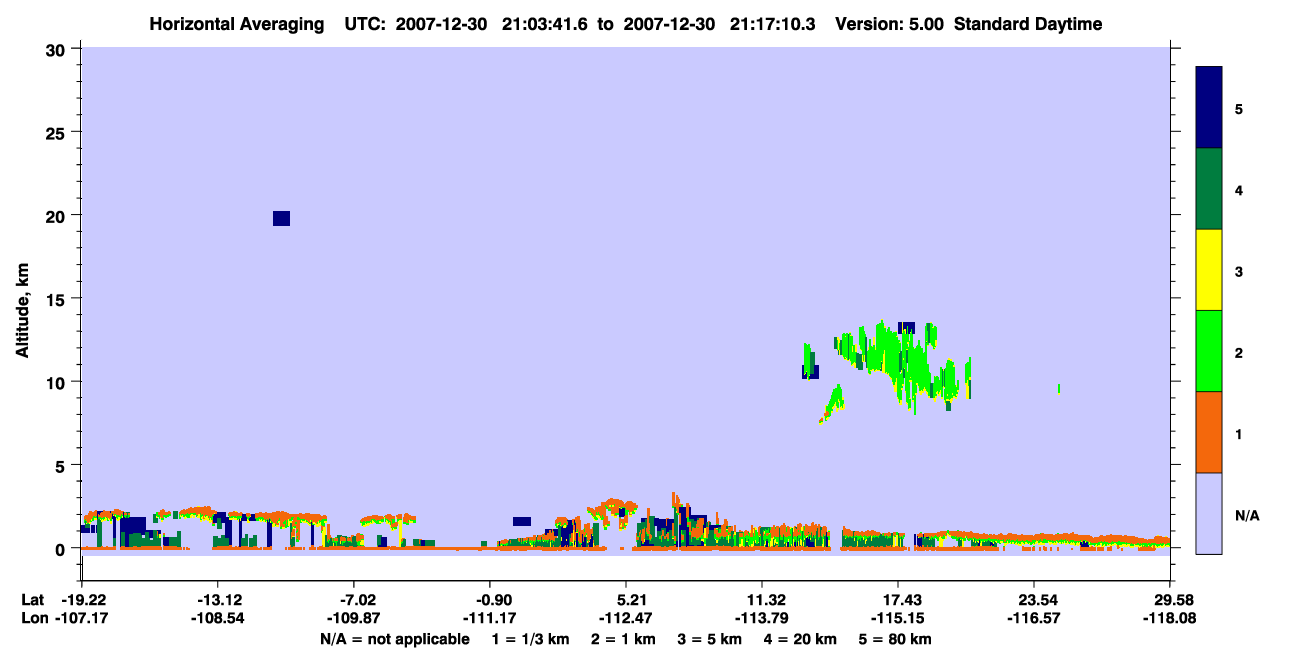This screenshot has height=667, width=1300.
Task: Click the yellow level 3 colorbar segment
Action: click(x=1209, y=270)
